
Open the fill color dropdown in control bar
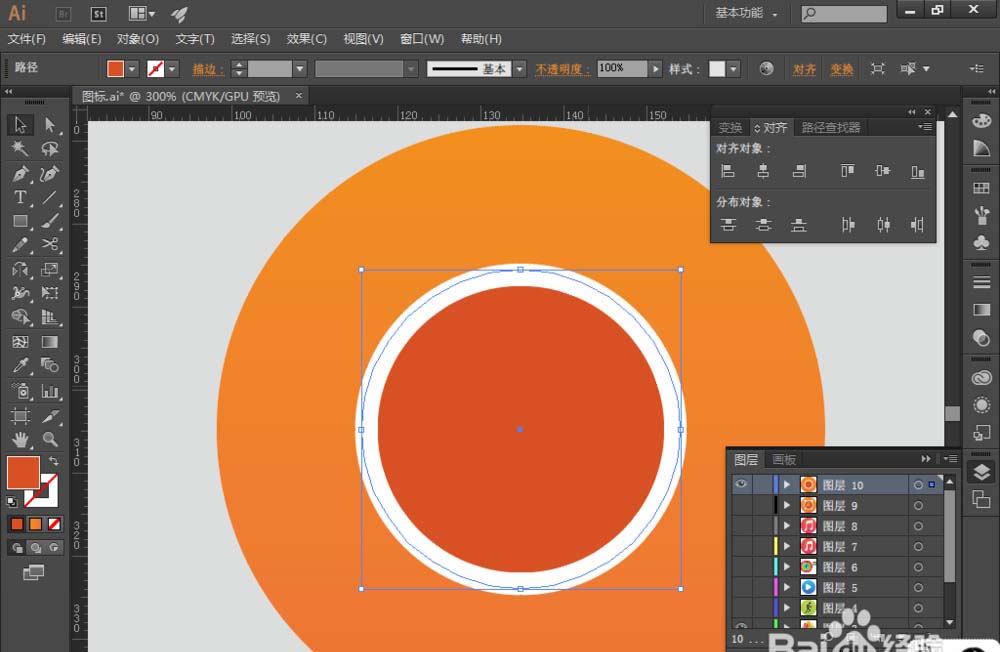[132, 69]
